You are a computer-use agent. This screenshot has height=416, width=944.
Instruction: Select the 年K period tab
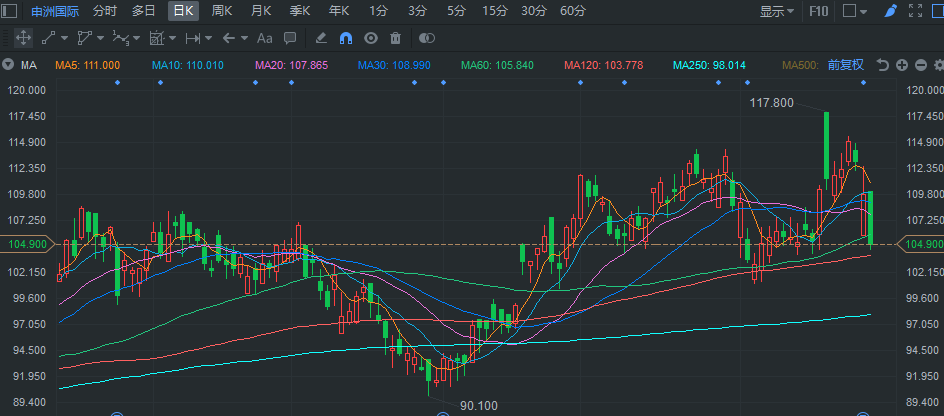coord(339,10)
